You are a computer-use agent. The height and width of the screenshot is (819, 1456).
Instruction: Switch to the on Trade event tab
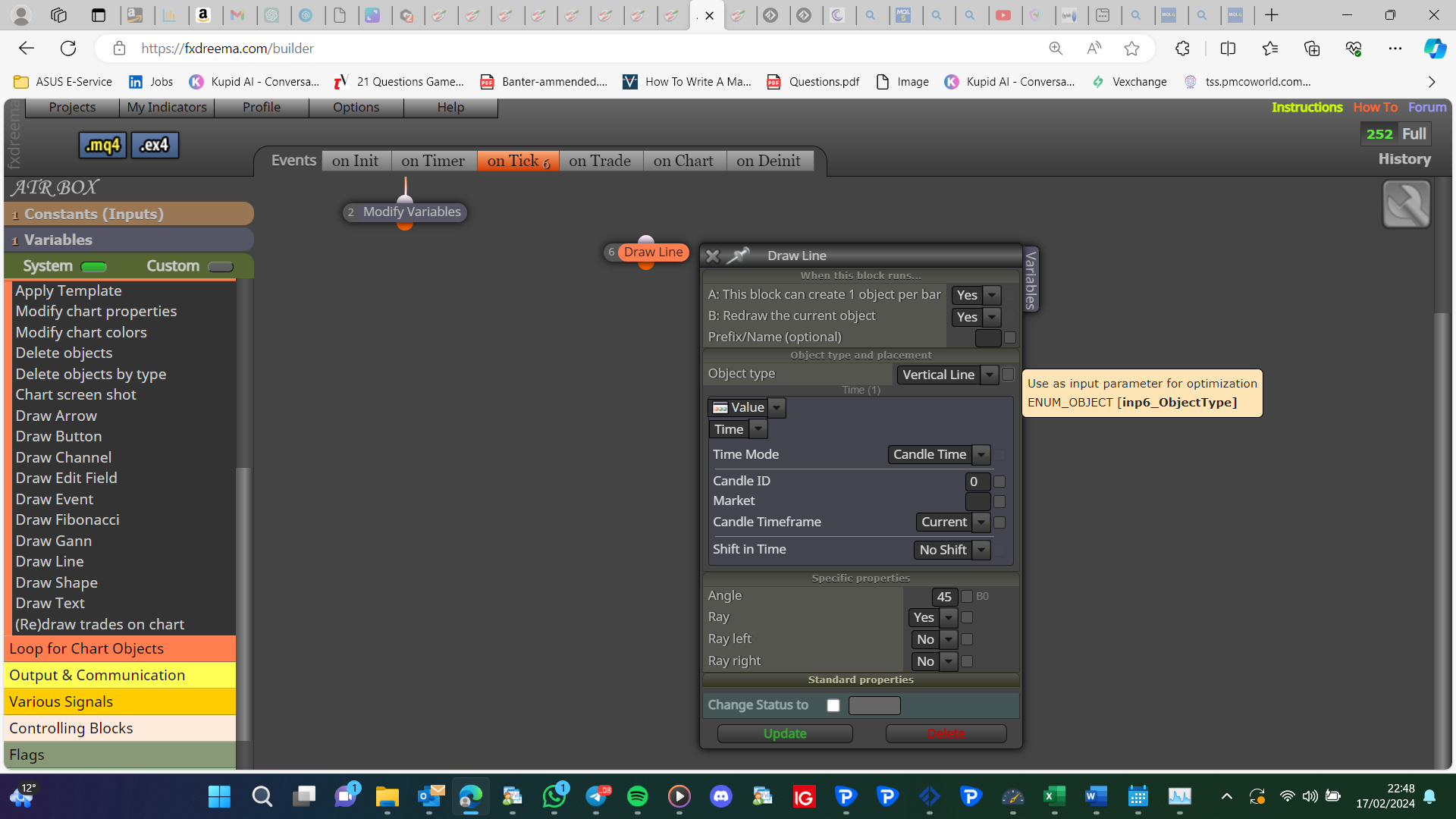600,161
